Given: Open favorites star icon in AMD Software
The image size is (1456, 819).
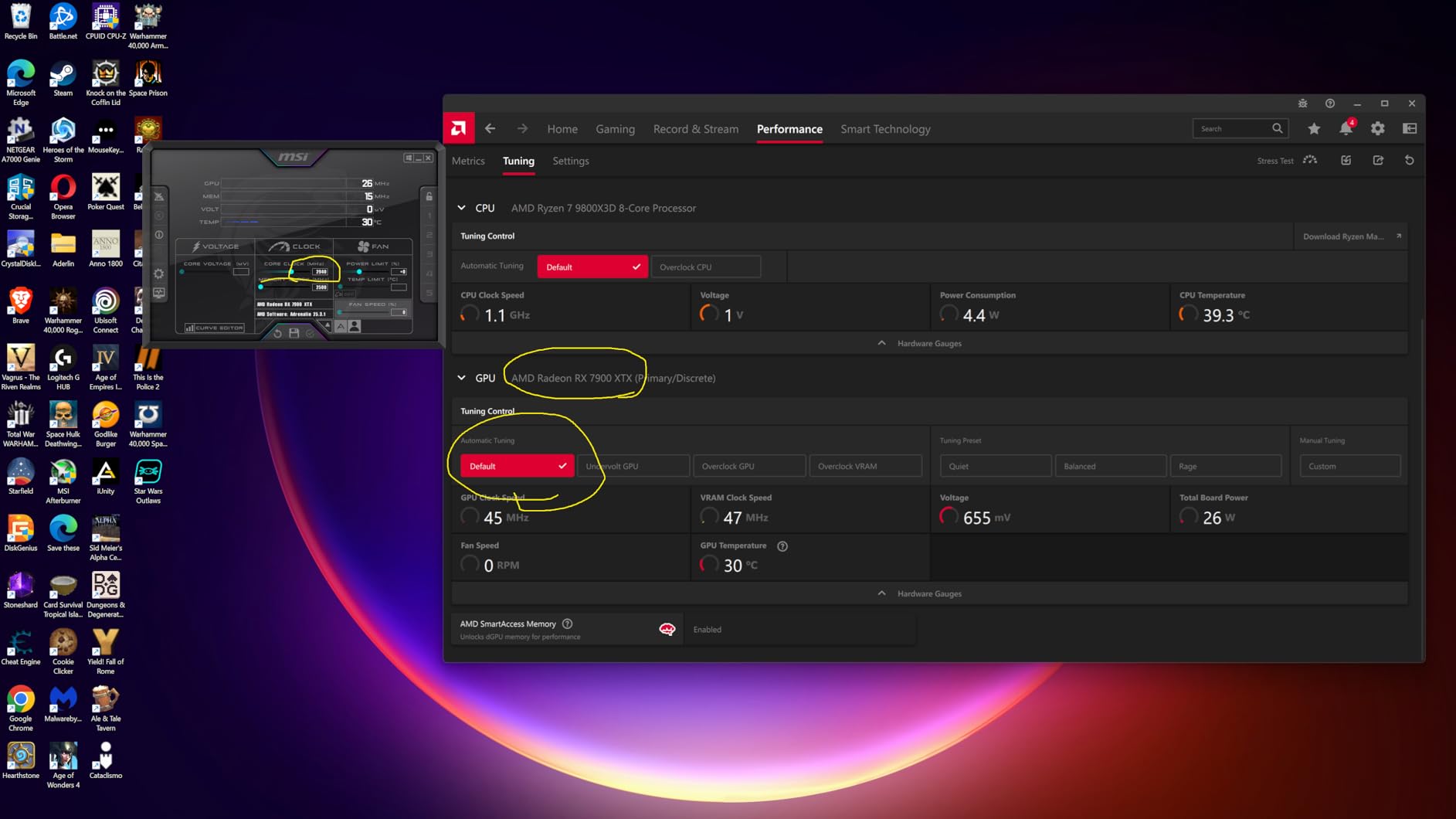Looking at the screenshot, I should click(x=1314, y=129).
